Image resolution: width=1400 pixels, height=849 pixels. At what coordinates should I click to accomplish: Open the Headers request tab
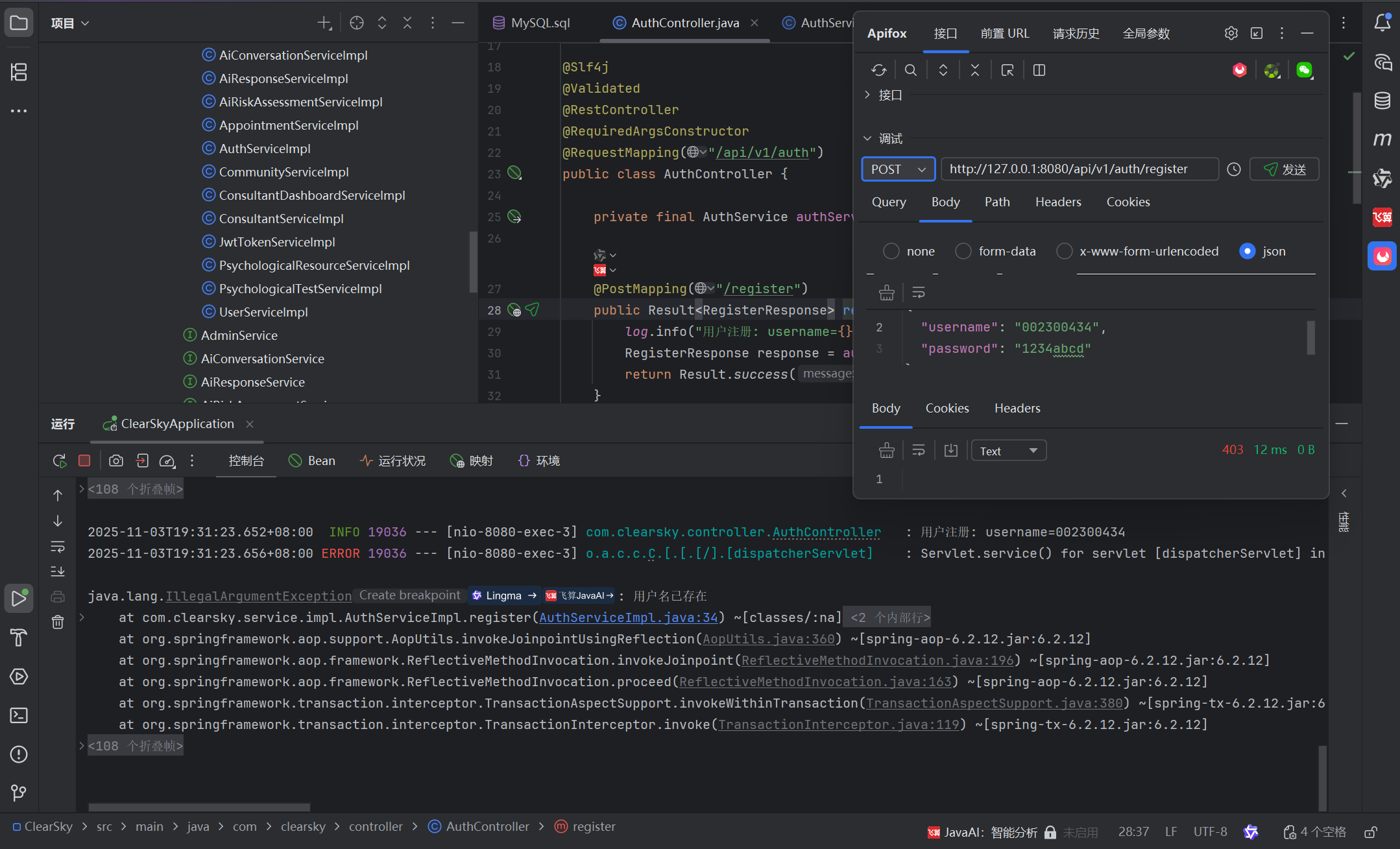coord(1058,202)
